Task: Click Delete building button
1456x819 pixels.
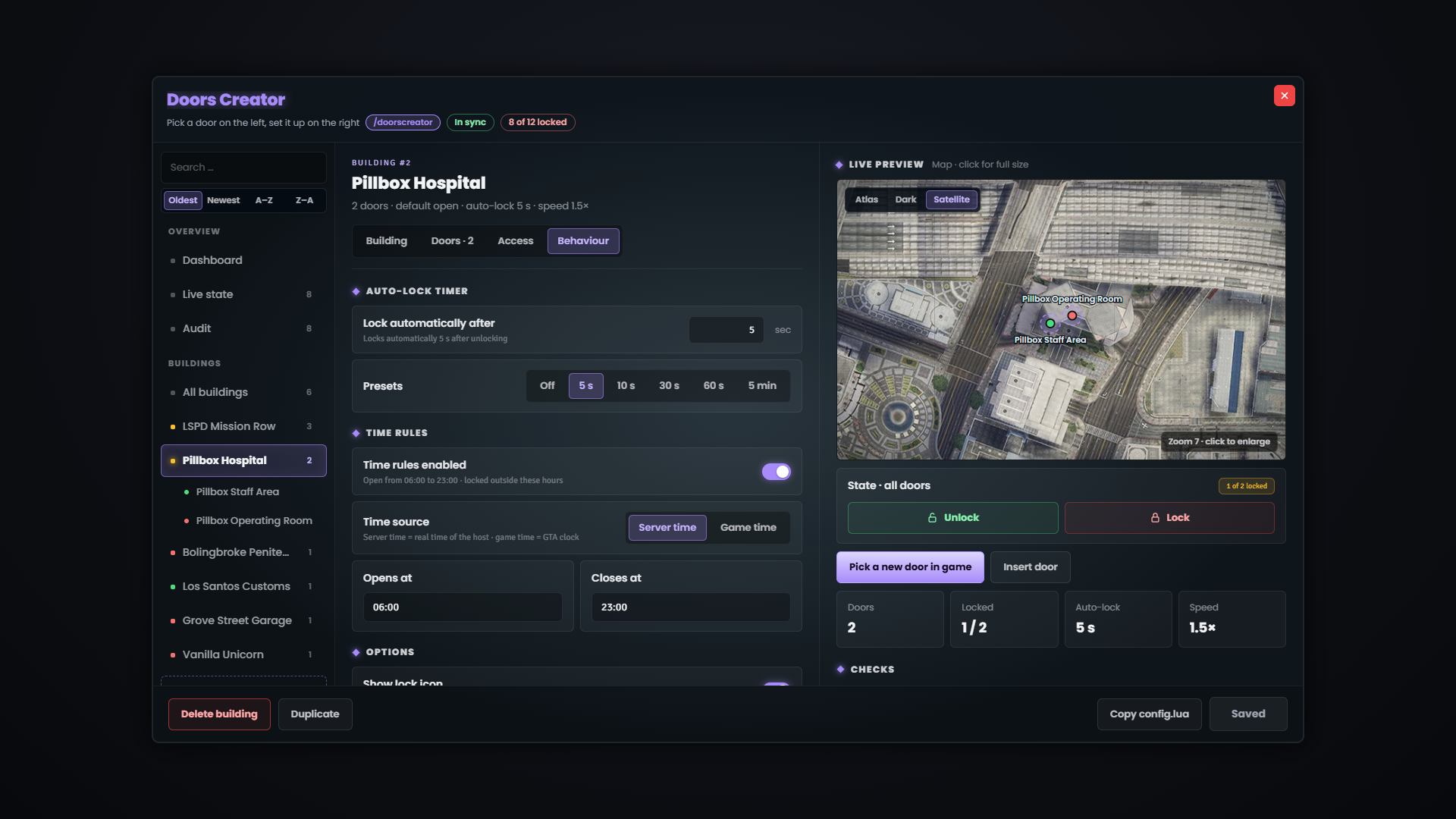Action: 219,714
